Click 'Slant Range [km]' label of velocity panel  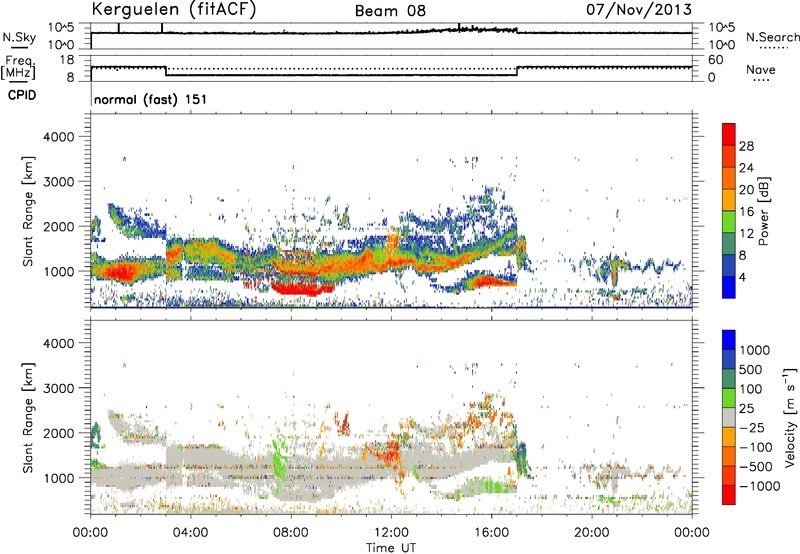click(28, 417)
